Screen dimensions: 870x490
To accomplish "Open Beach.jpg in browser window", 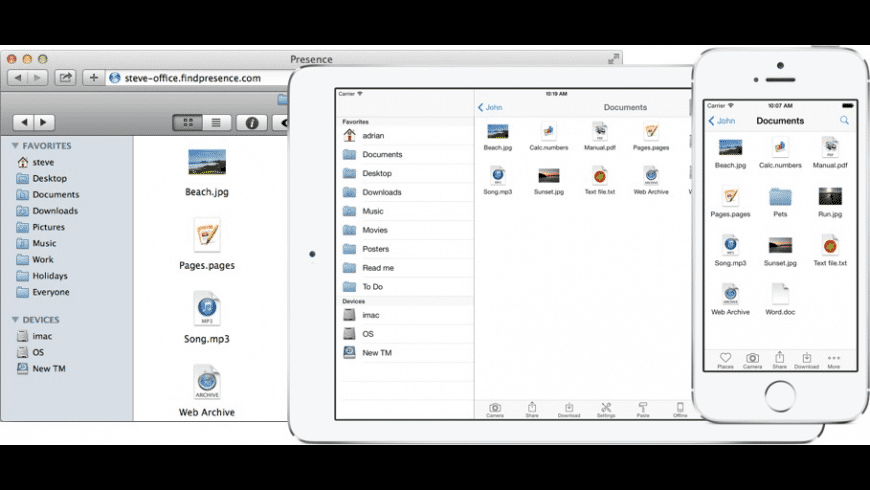I will (207, 173).
